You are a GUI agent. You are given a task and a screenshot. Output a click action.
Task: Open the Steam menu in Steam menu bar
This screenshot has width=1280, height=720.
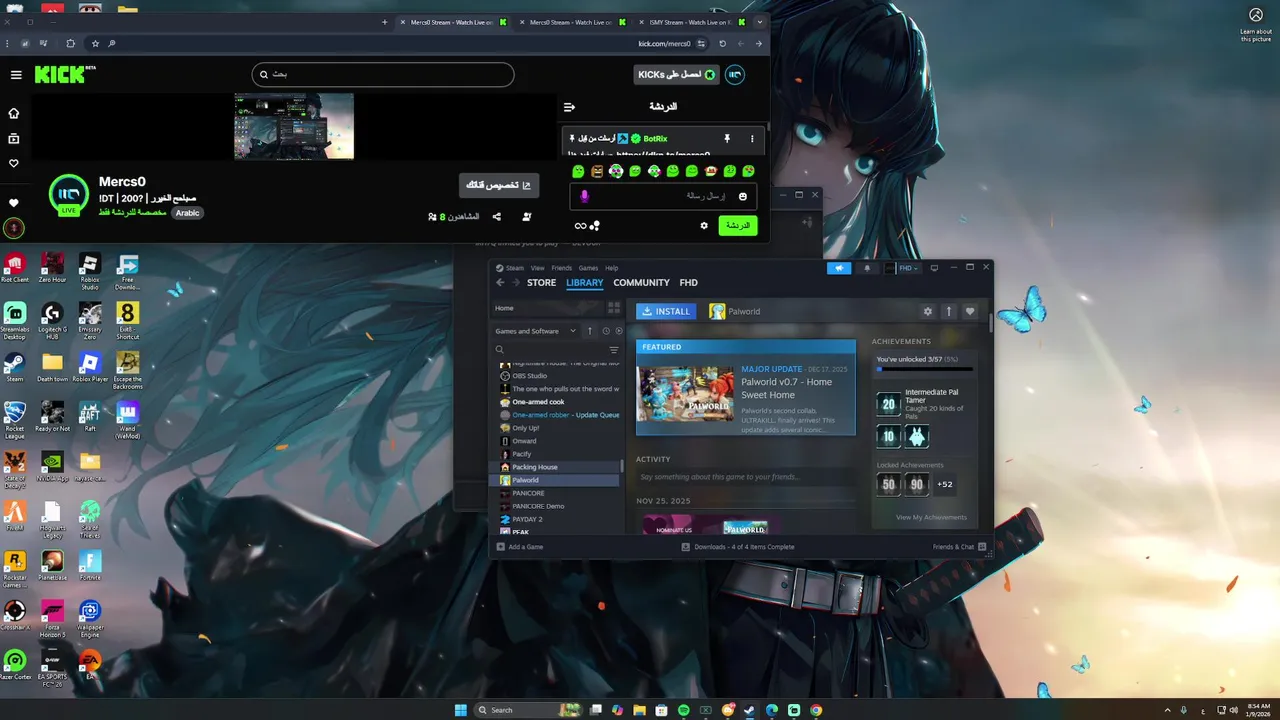click(x=514, y=268)
